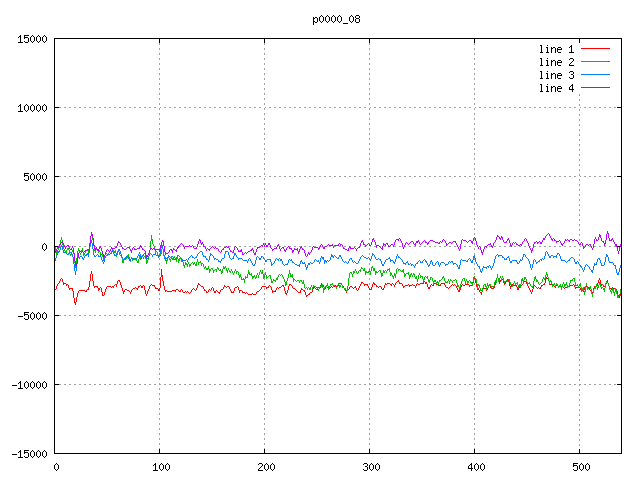Click the red line sample beside 'line 1'
Viewport: 640px width, 480px height.
point(595,49)
